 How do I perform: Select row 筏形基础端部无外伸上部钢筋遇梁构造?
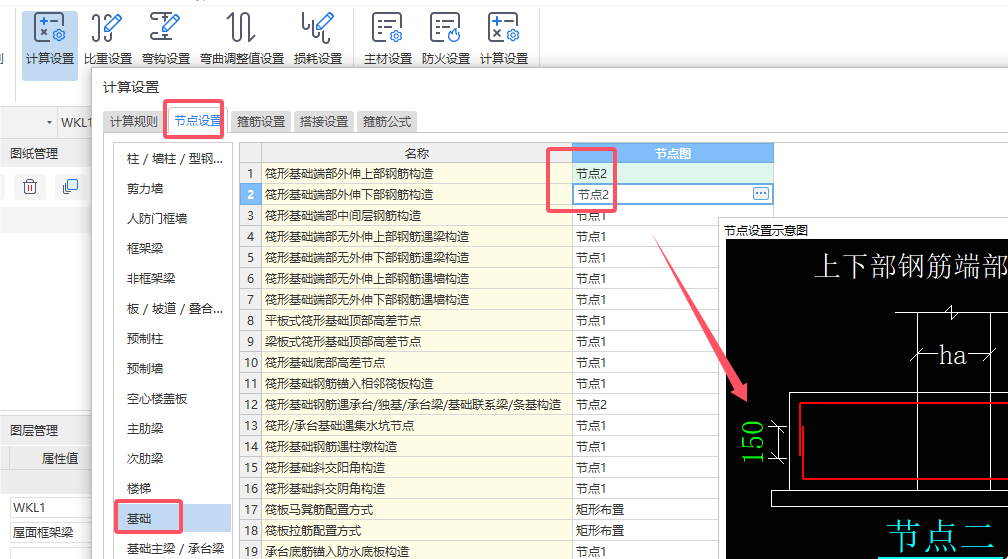pyautogui.click(x=417, y=236)
